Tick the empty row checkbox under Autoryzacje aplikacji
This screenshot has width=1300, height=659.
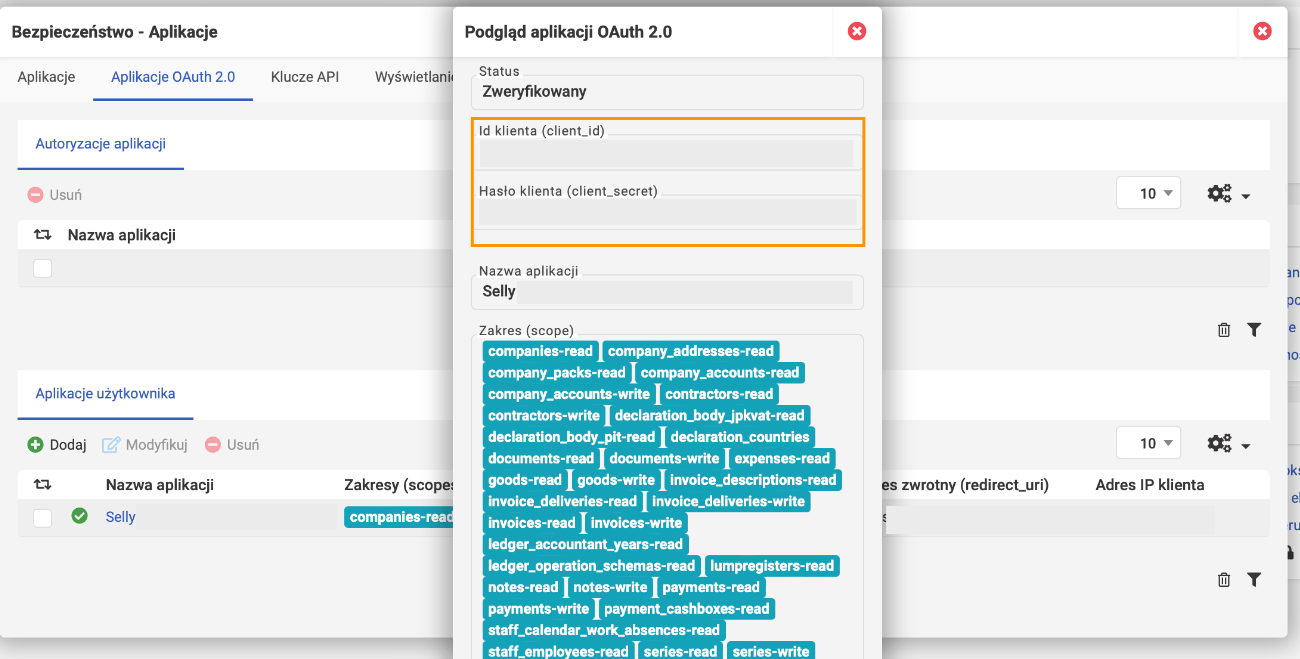(x=42, y=268)
